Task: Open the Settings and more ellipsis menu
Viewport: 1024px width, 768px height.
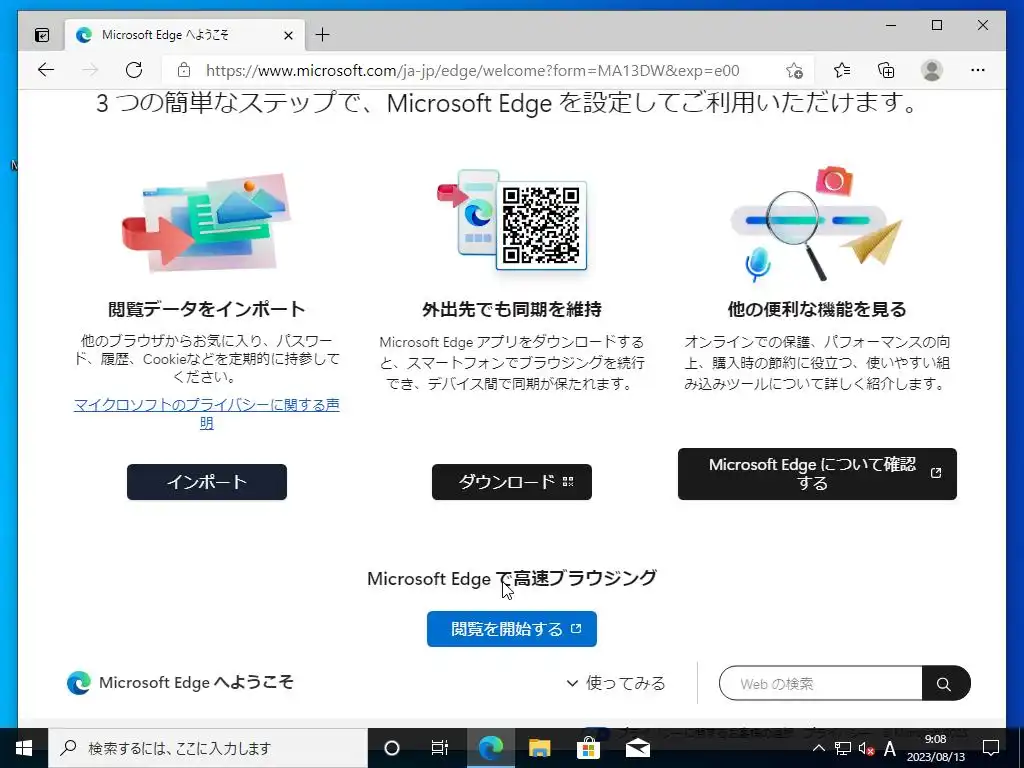Action: 978,70
